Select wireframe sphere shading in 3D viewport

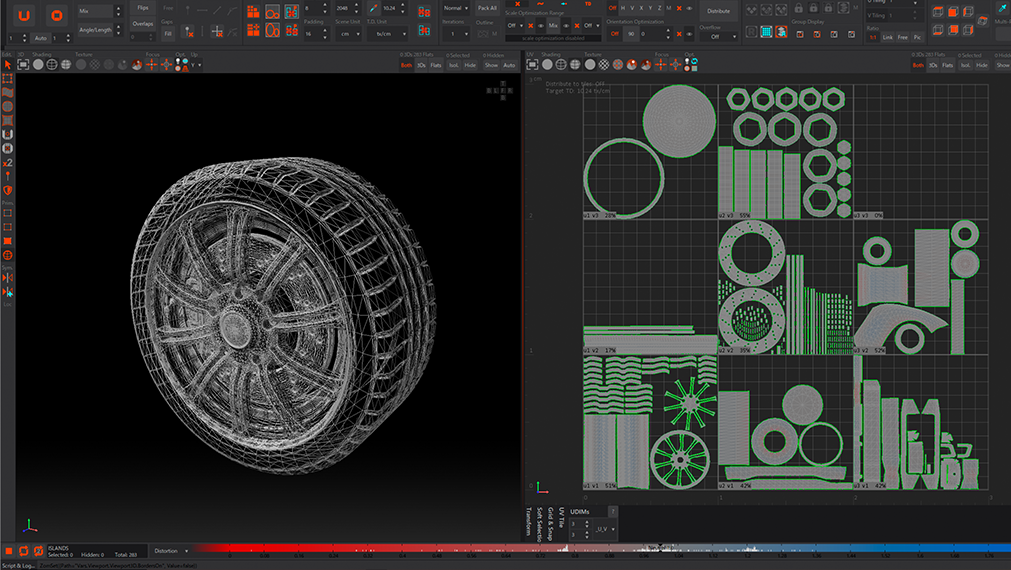52,64
